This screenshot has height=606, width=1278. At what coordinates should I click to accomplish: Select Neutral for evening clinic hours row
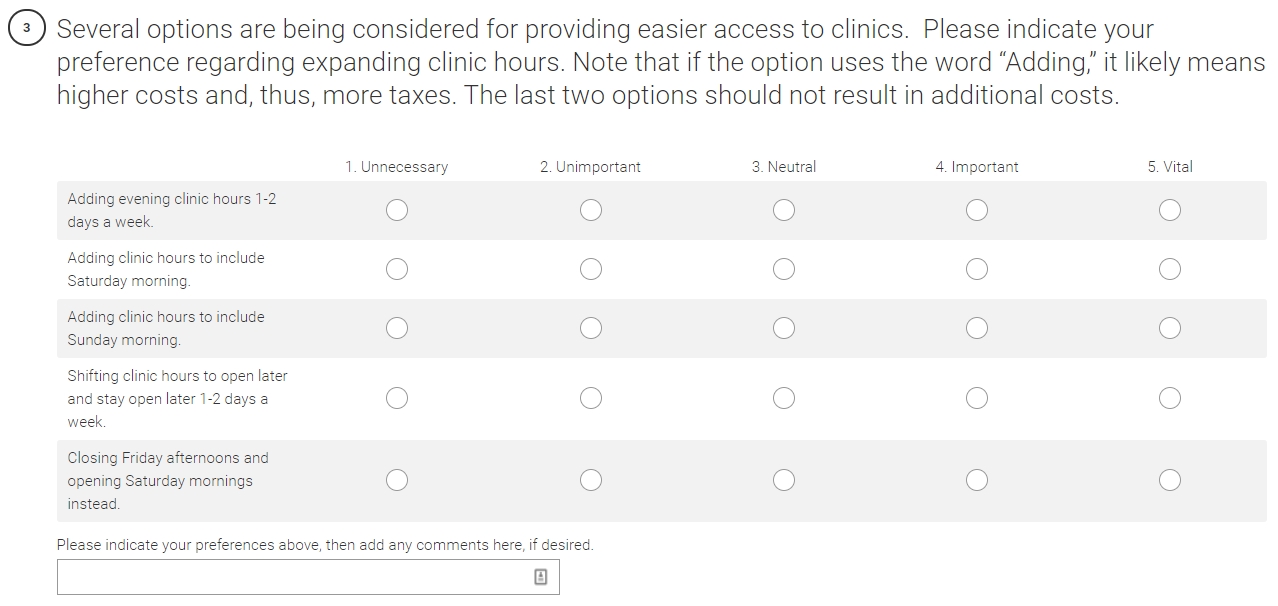coord(784,210)
